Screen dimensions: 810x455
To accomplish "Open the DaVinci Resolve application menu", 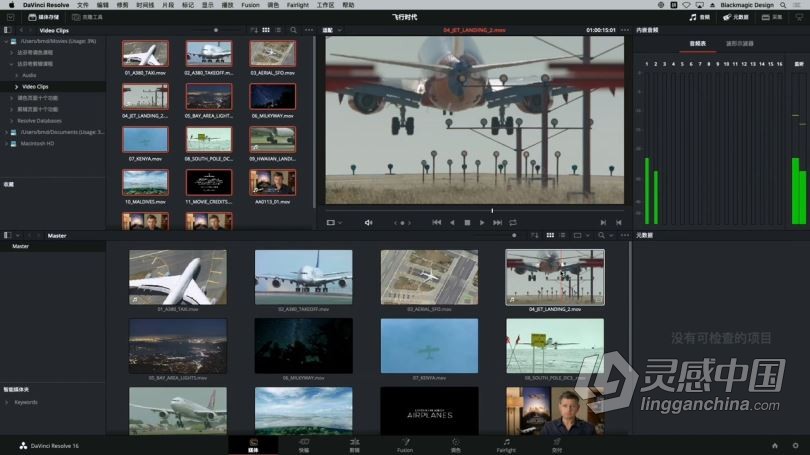I will pos(46,5).
